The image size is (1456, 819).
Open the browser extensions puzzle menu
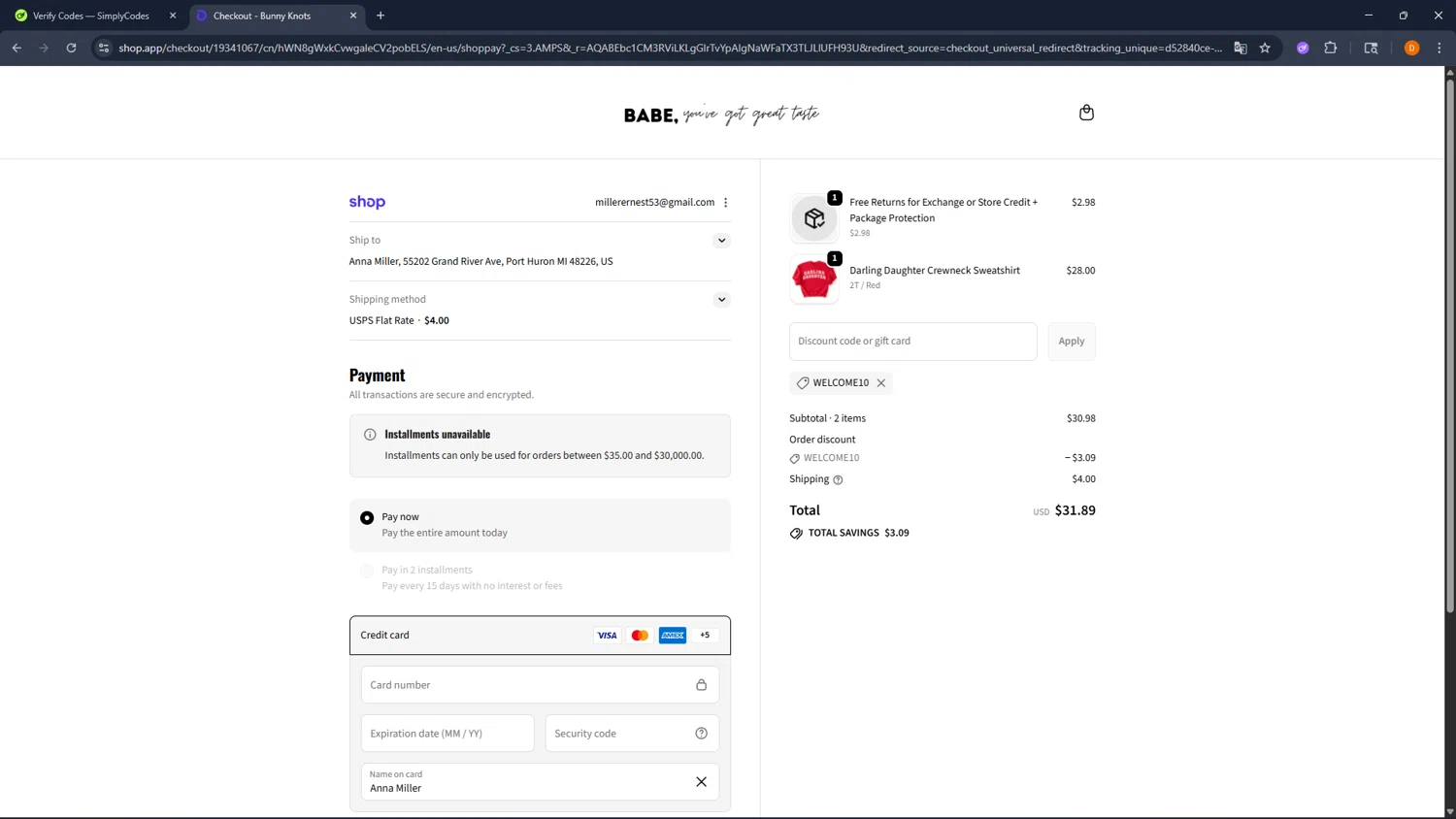coord(1331,48)
